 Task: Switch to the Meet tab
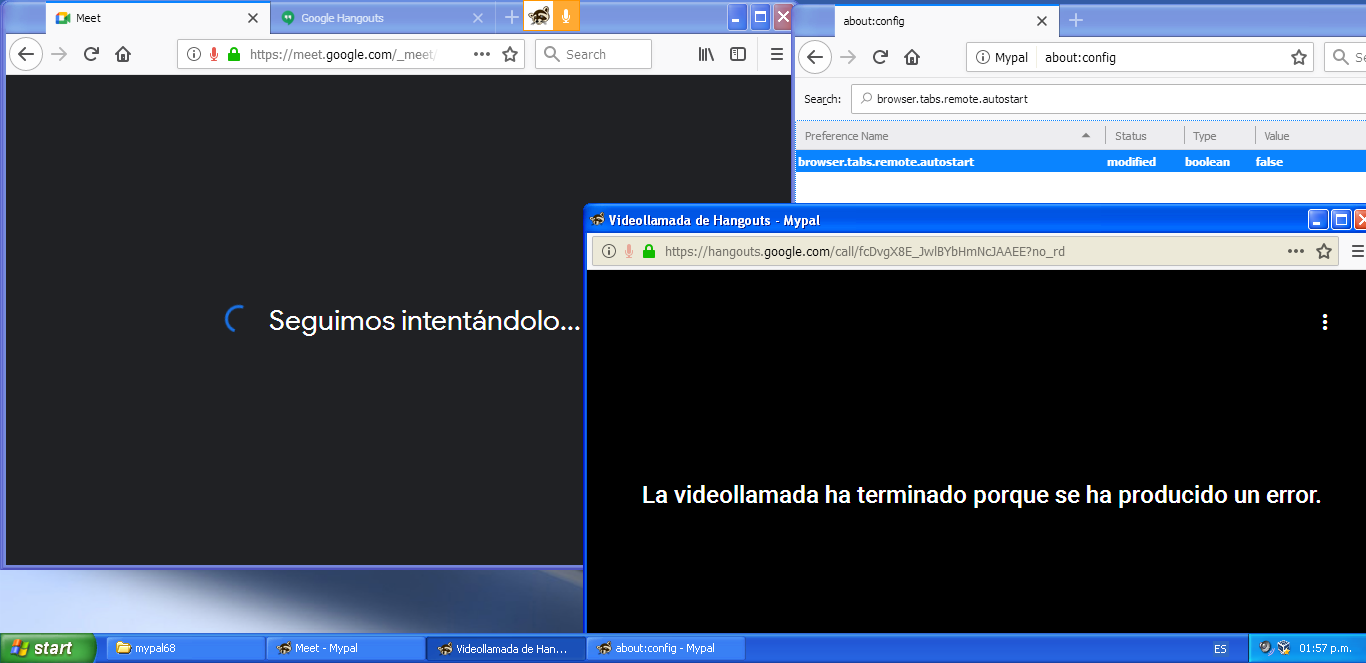point(158,18)
